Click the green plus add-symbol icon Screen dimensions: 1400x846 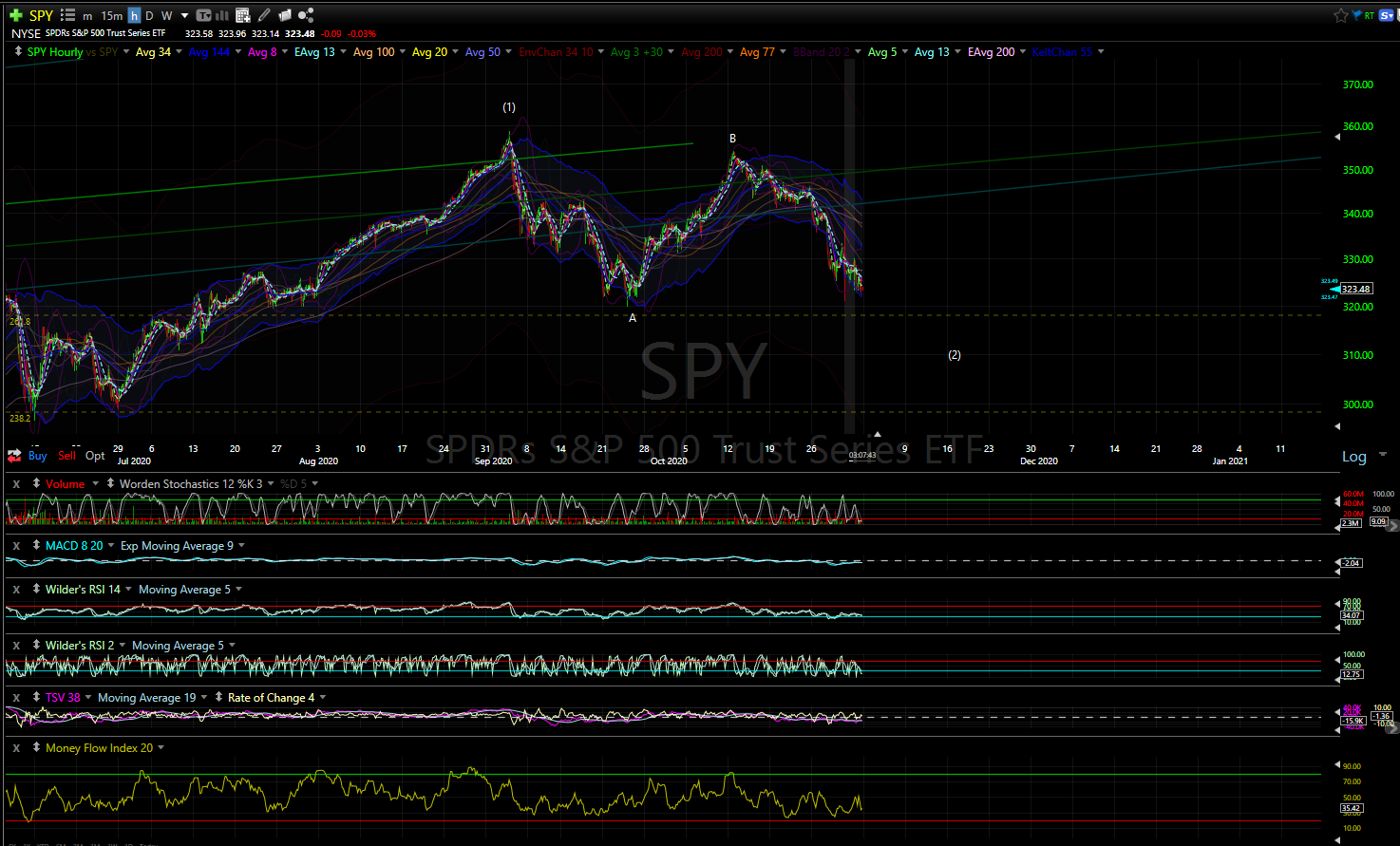click(15, 15)
